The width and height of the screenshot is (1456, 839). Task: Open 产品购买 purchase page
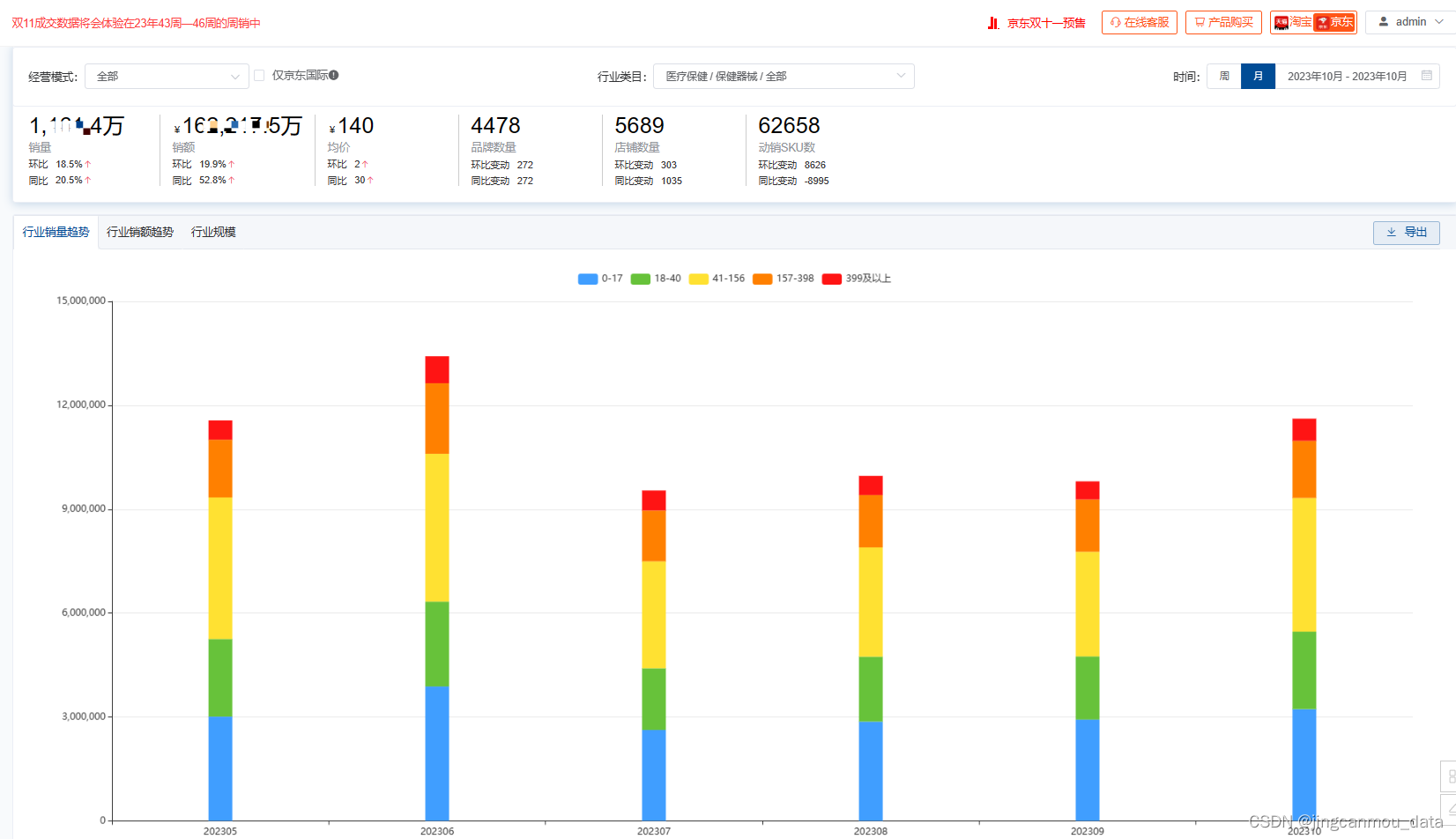pos(1223,22)
